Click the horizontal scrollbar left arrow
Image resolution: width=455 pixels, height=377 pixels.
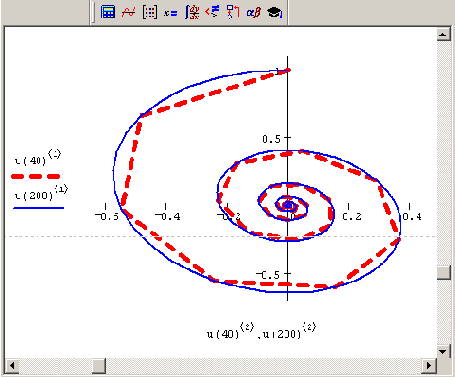pyautogui.click(x=12, y=366)
